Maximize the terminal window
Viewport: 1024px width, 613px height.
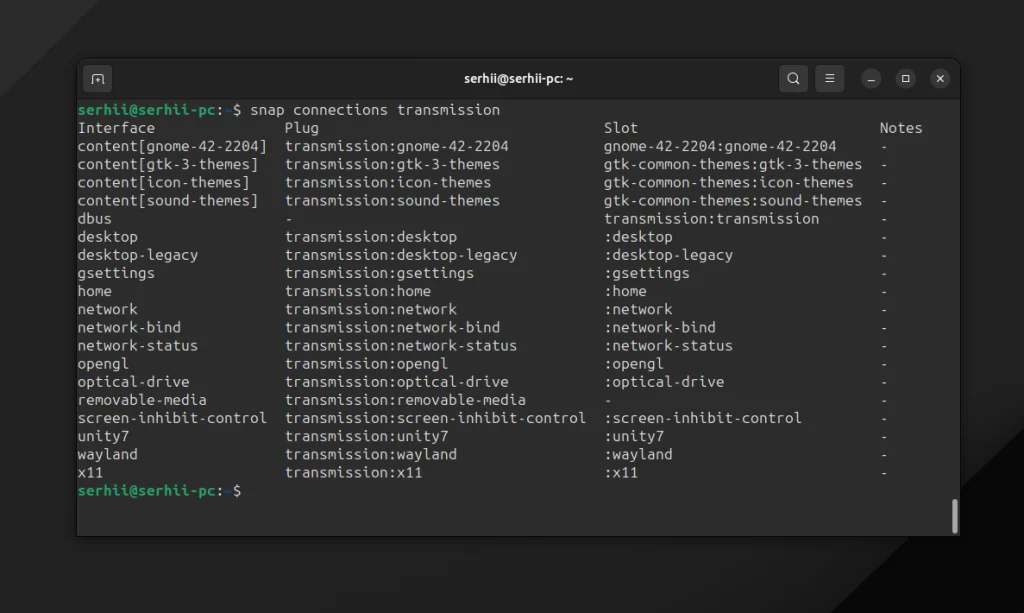coord(905,78)
